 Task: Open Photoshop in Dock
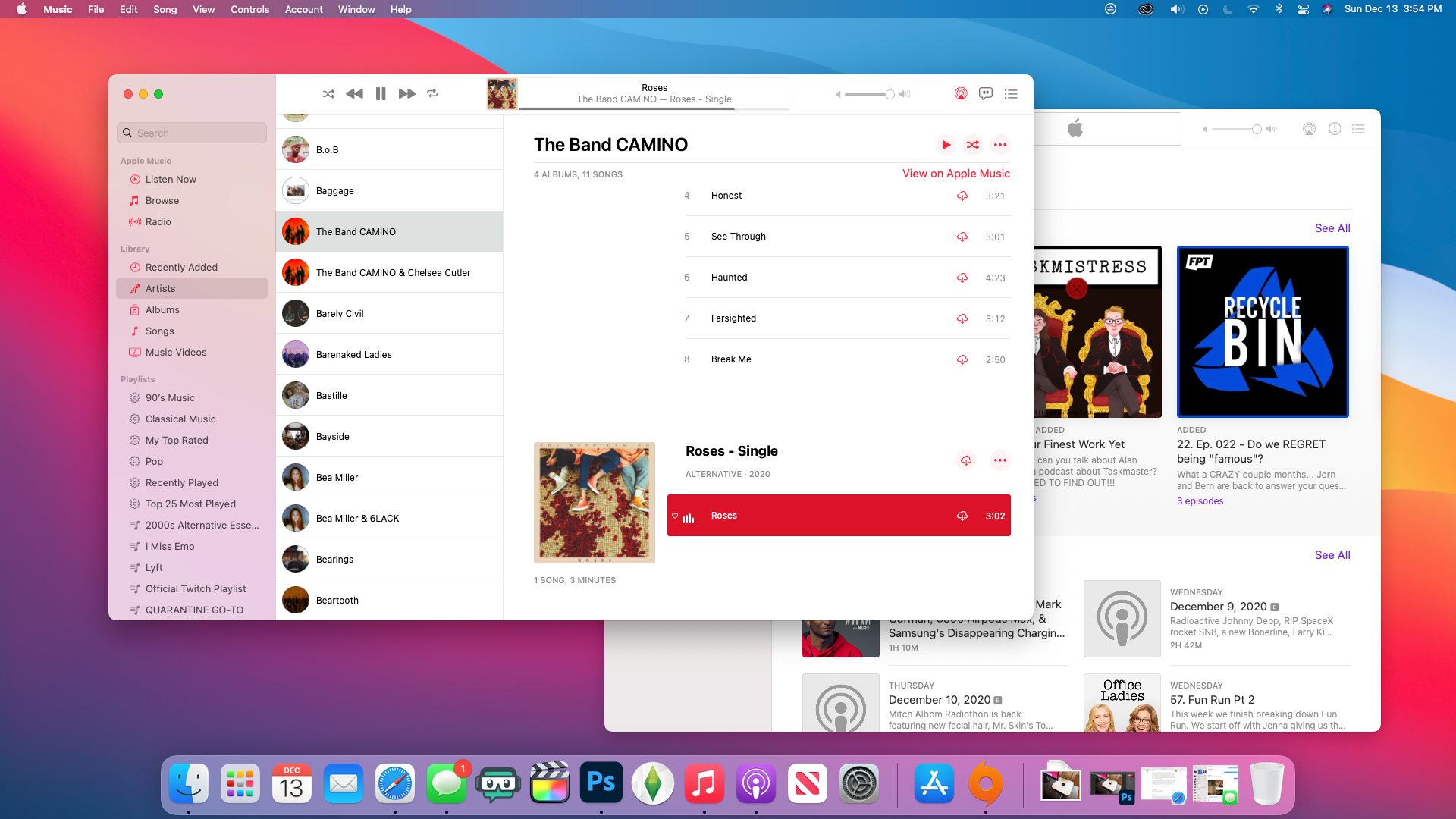(601, 784)
